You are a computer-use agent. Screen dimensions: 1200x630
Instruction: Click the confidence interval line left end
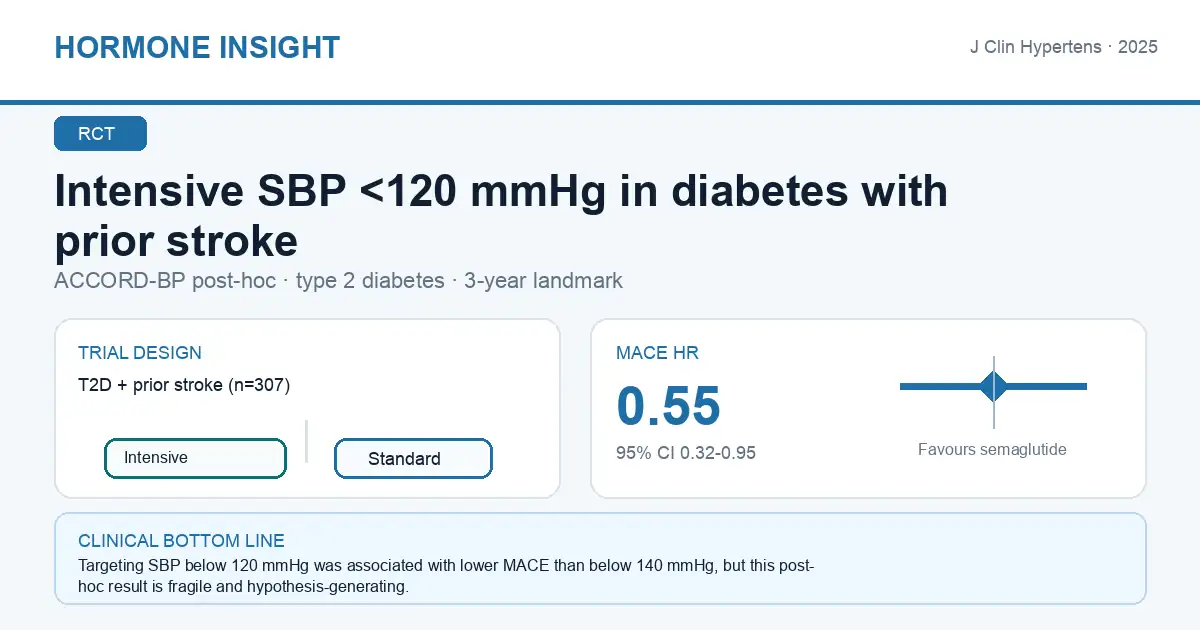point(904,386)
